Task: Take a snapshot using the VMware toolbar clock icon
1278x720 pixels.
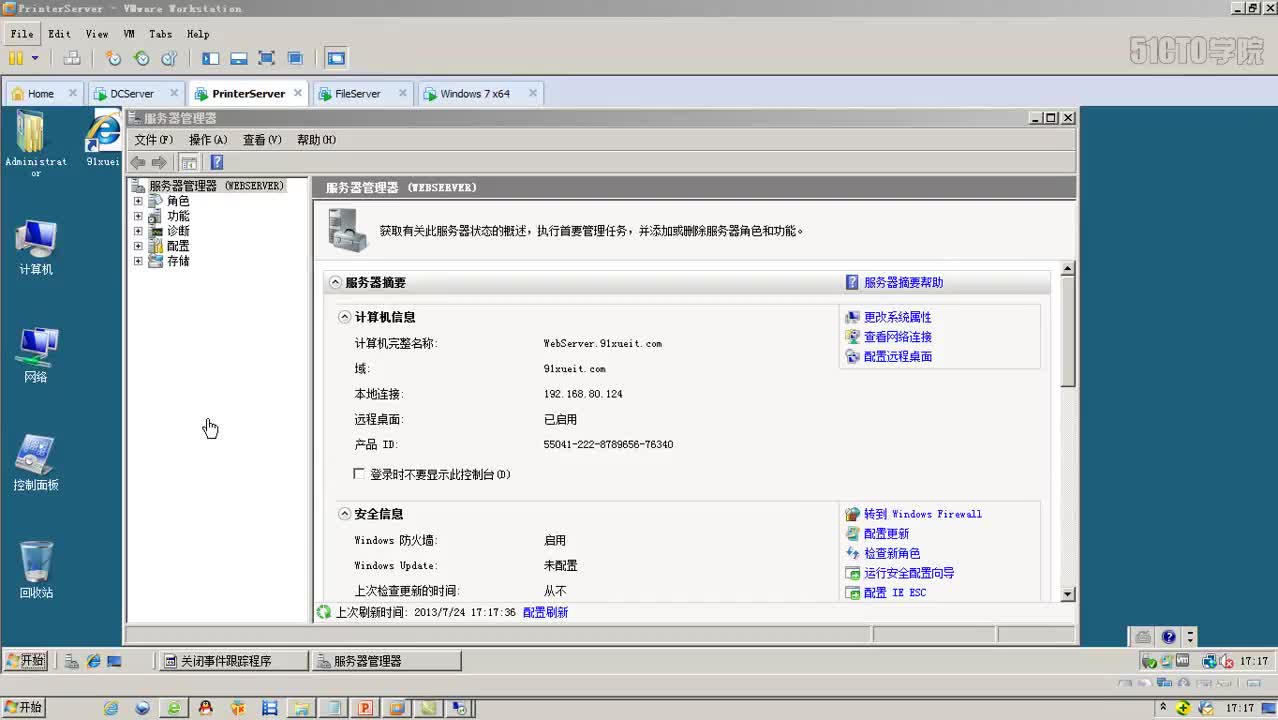Action: [114, 58]
